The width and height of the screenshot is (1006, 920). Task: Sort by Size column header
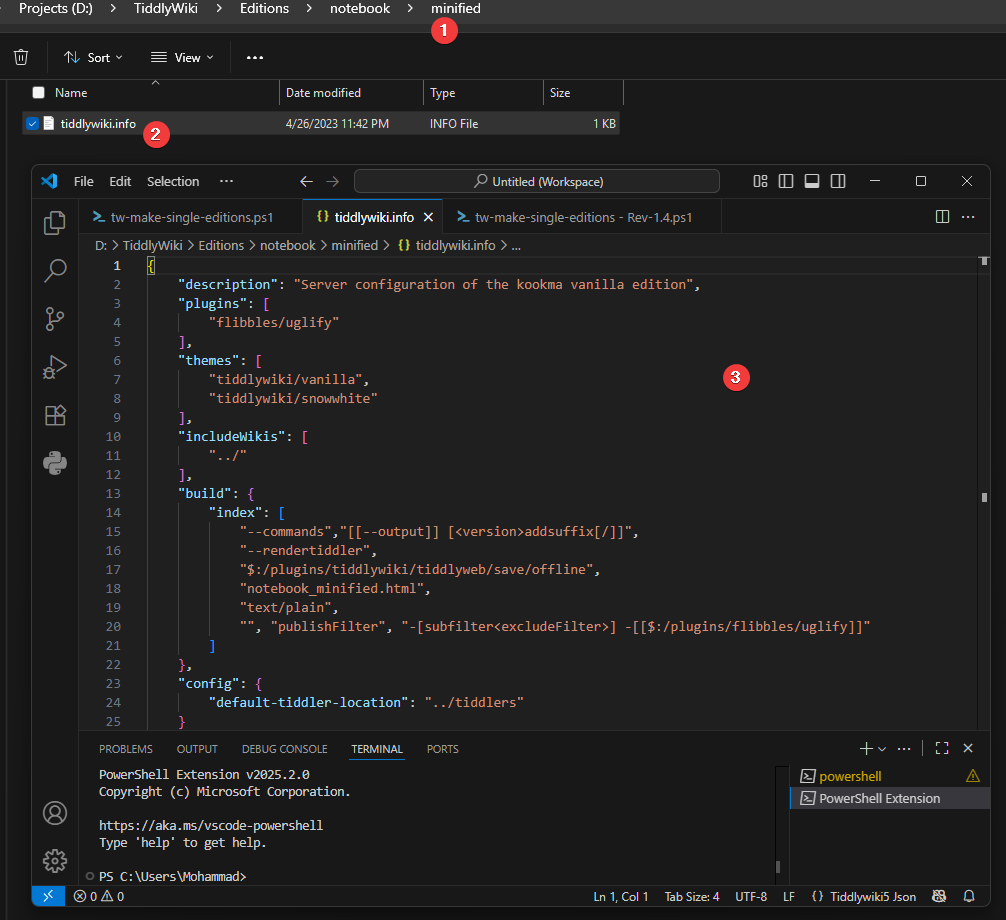coord(583,92)
